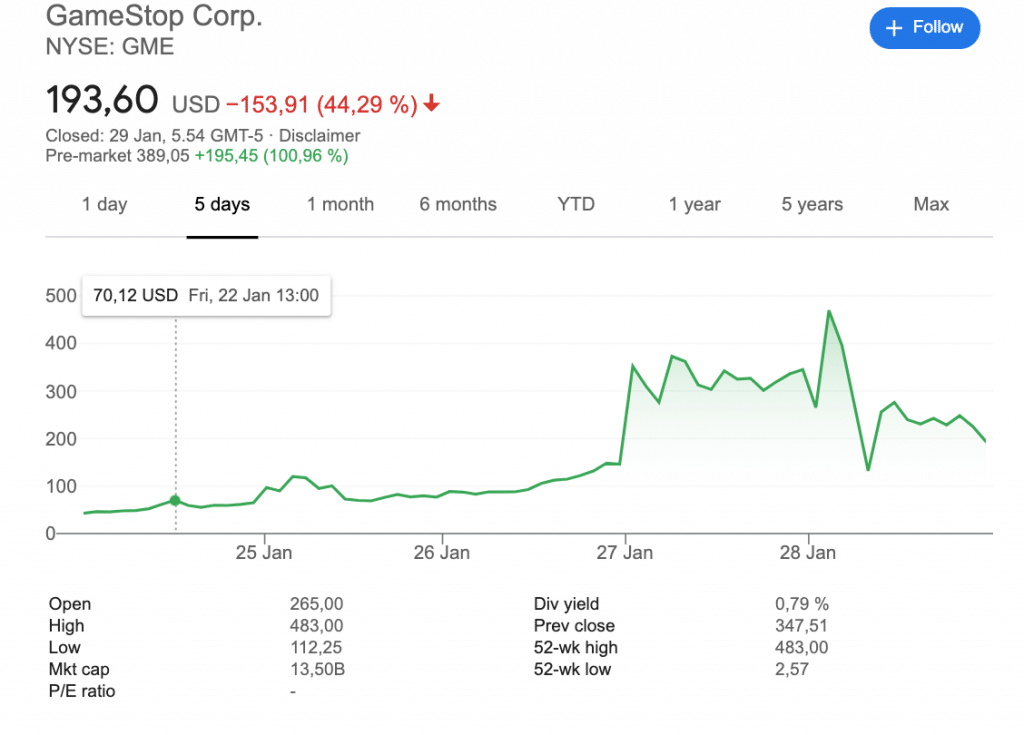Screen dimensions: 1024x735
Task: Click the 27 Jan axis label
Action: (x=625, y=552)
